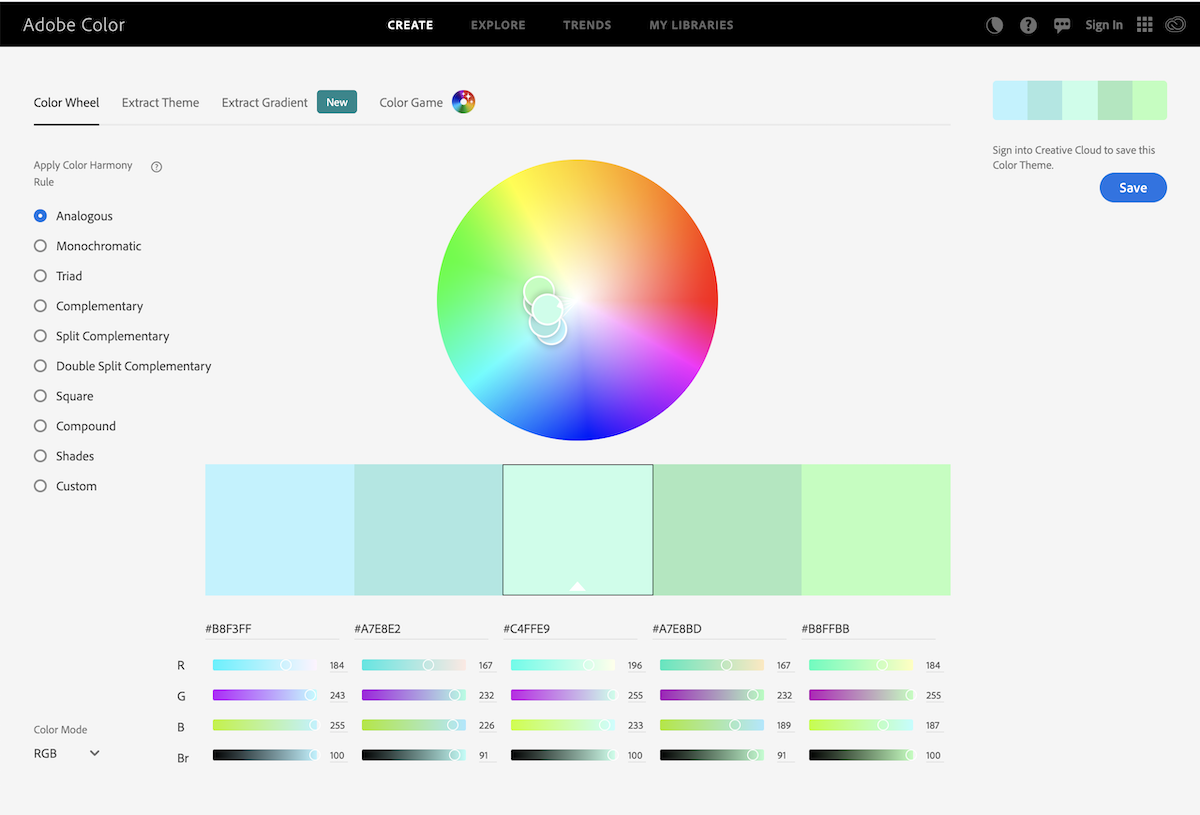Click the Sign In link
This screenshot has height=815, width=1200.
coord(1103,24)
